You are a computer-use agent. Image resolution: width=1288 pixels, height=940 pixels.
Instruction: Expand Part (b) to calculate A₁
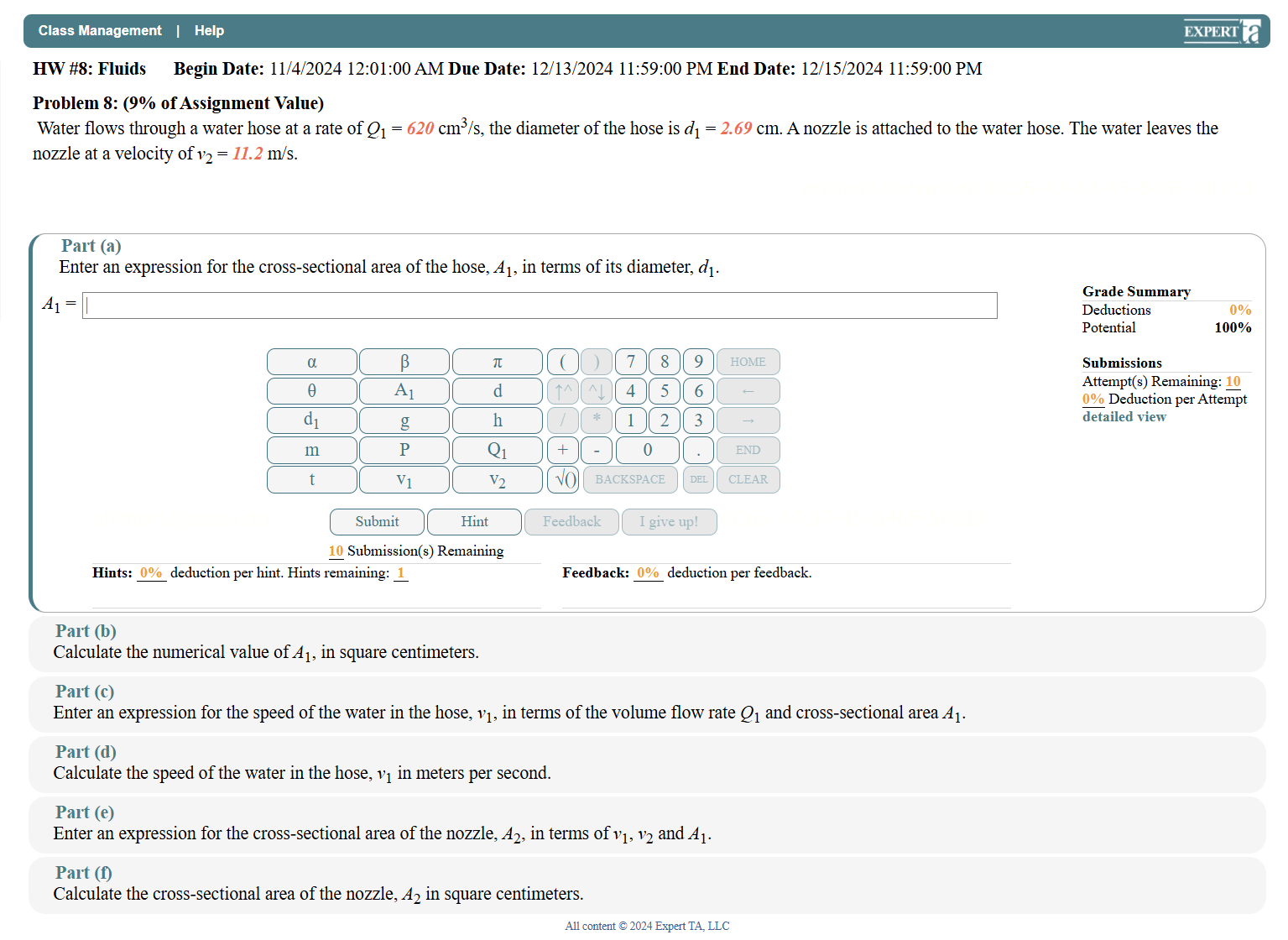coord(85,631)
